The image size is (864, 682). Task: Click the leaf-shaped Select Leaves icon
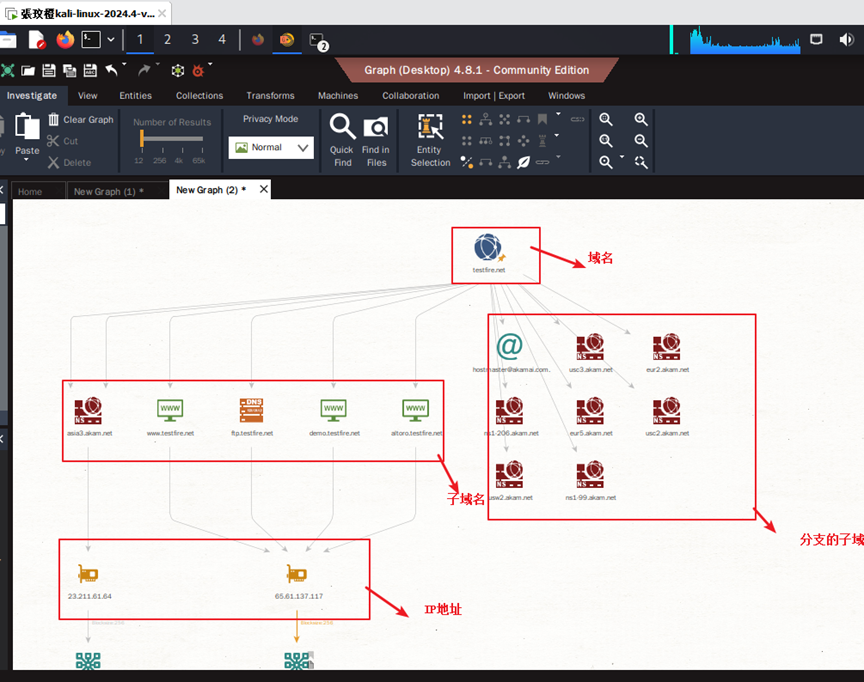[x=523, y=162]
